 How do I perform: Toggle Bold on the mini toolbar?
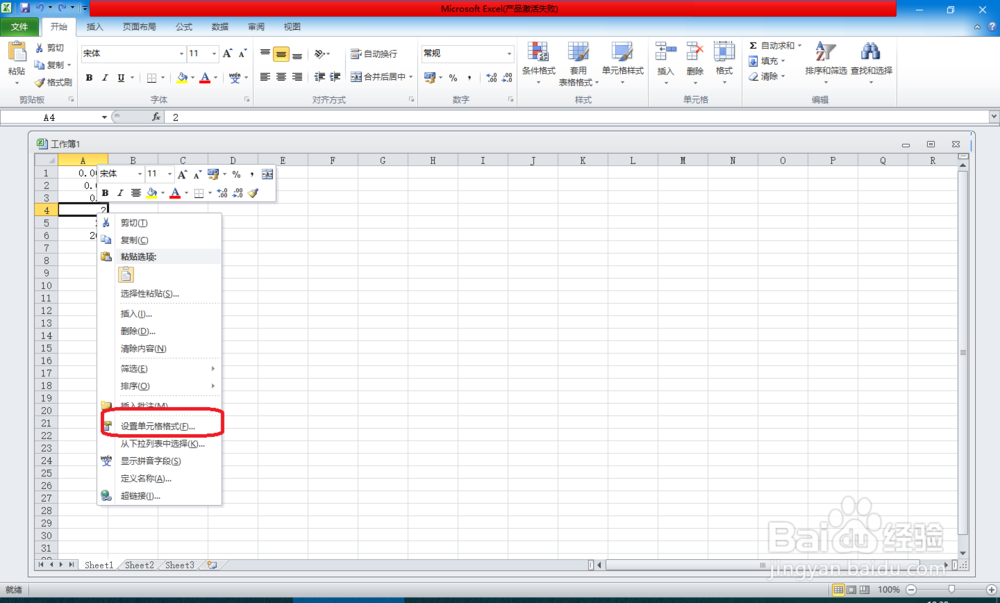[105, 193]
